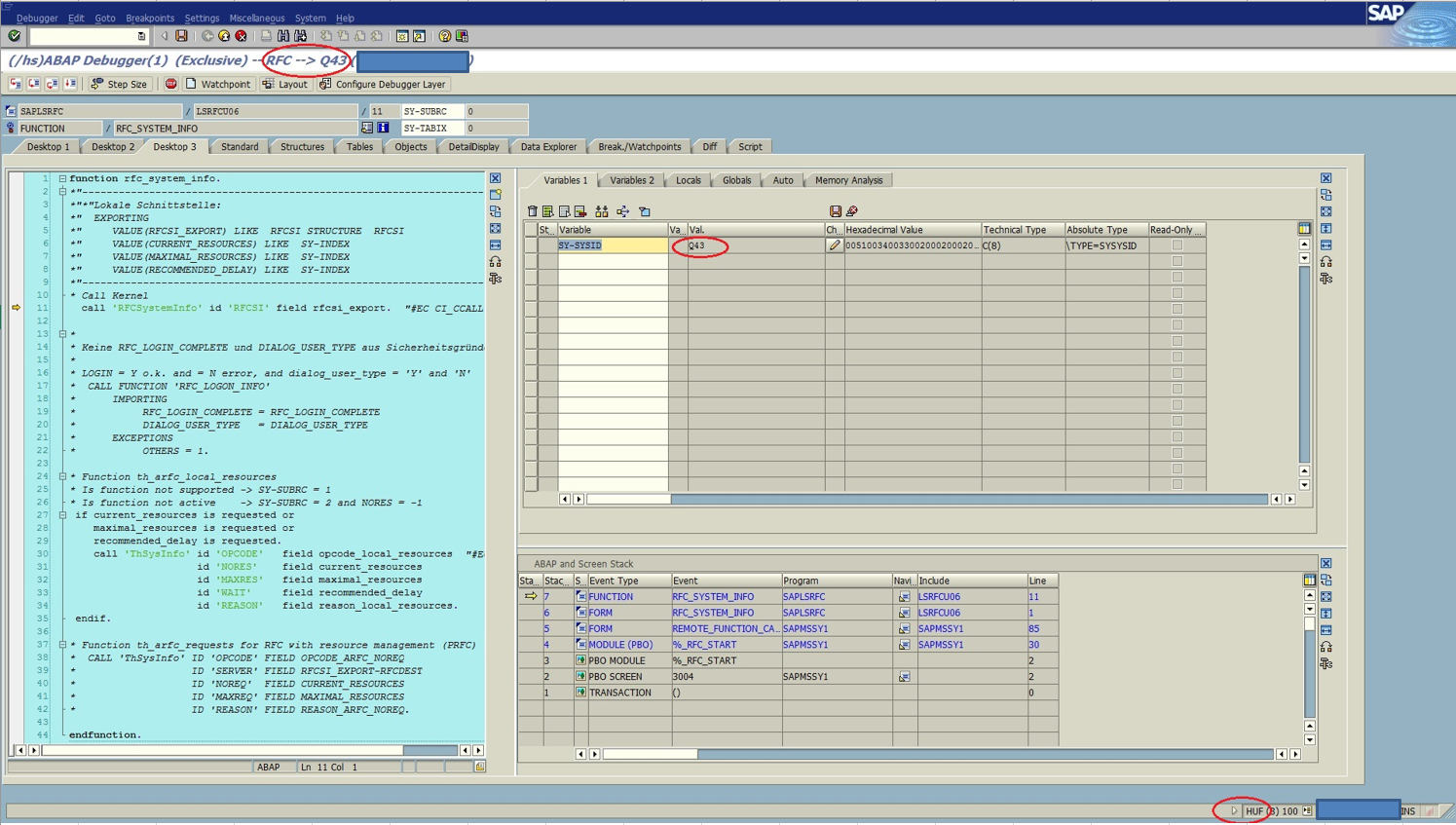Click the Create New Session icon
The height and width of the screenshot is (825, 1456).
tap(402, 36)
